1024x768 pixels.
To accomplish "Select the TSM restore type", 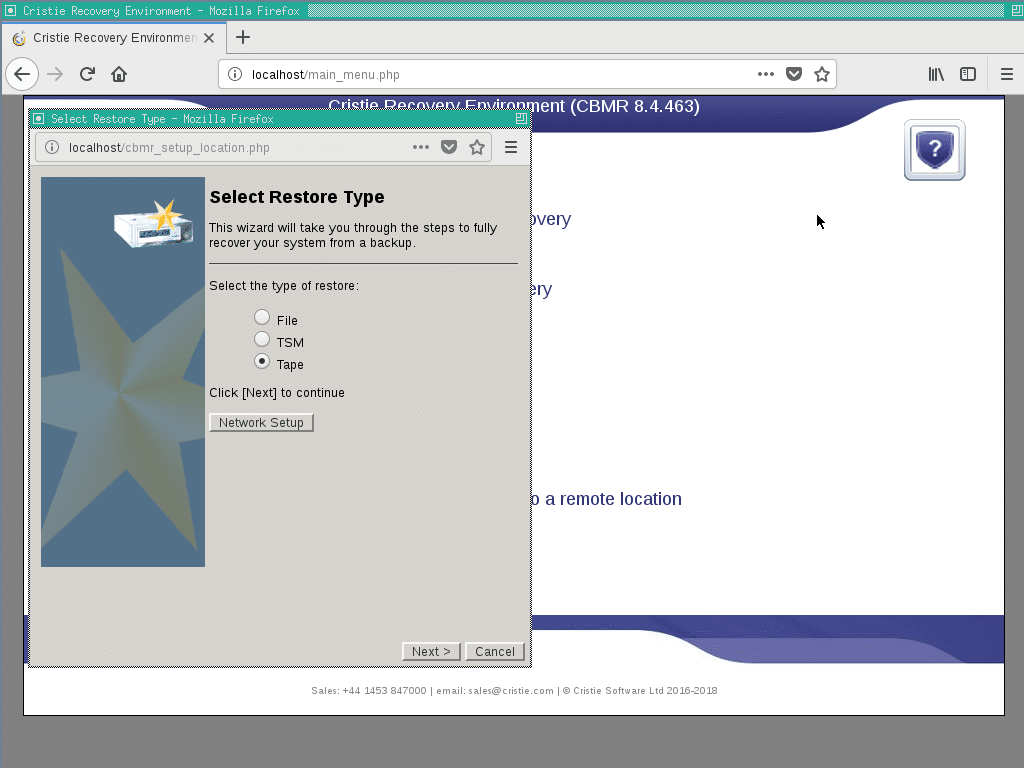I will tap(262, 340).
